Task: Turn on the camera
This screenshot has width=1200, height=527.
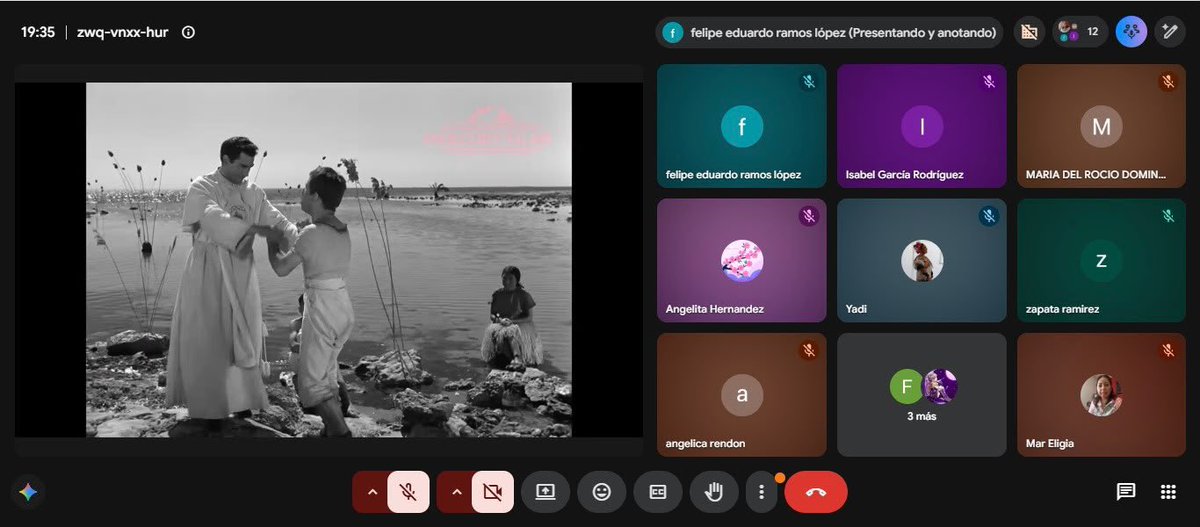Action: point(491,492)
